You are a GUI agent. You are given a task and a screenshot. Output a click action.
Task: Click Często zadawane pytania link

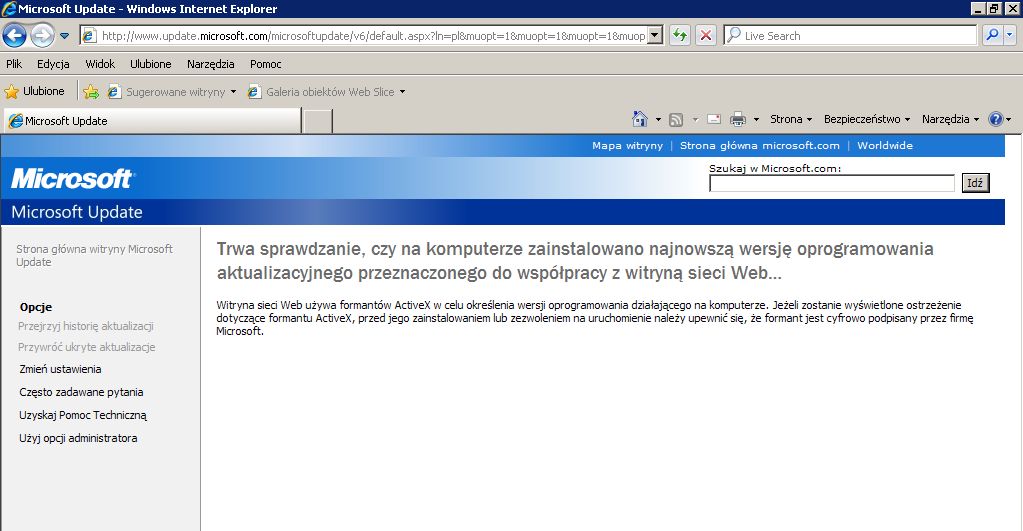pyautogui.click(x=81, y=392)
